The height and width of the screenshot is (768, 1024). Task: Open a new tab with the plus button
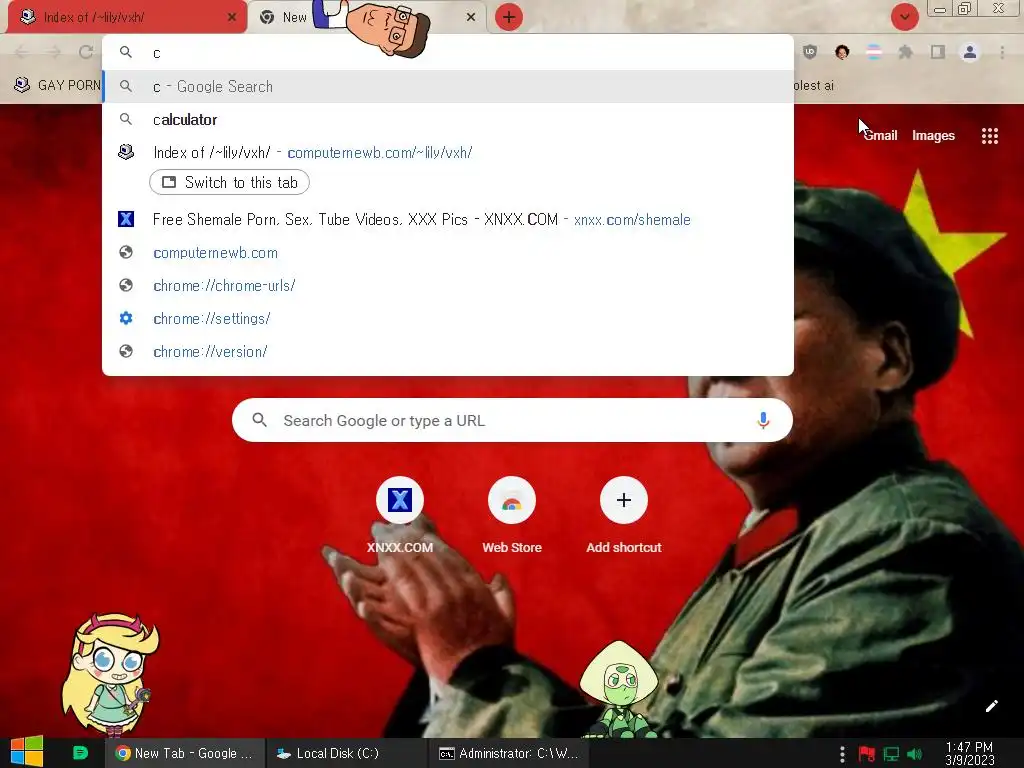point(509,17)
